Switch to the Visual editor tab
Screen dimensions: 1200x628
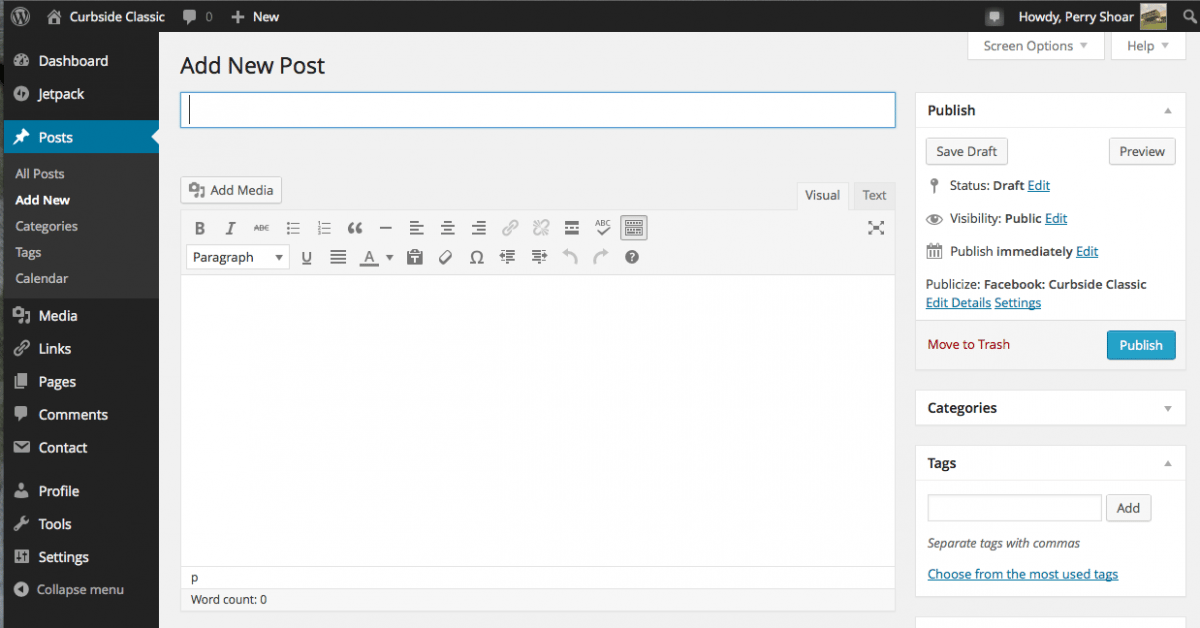click(x=822, y=195)
